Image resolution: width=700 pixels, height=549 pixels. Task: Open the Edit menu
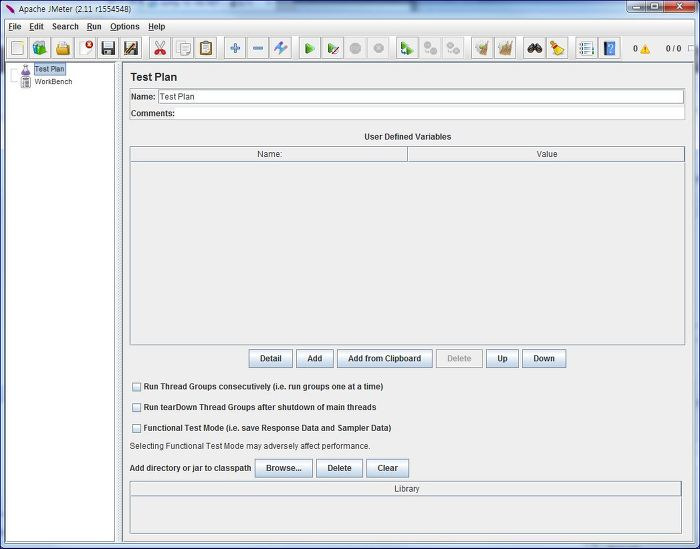click(36, 27)
